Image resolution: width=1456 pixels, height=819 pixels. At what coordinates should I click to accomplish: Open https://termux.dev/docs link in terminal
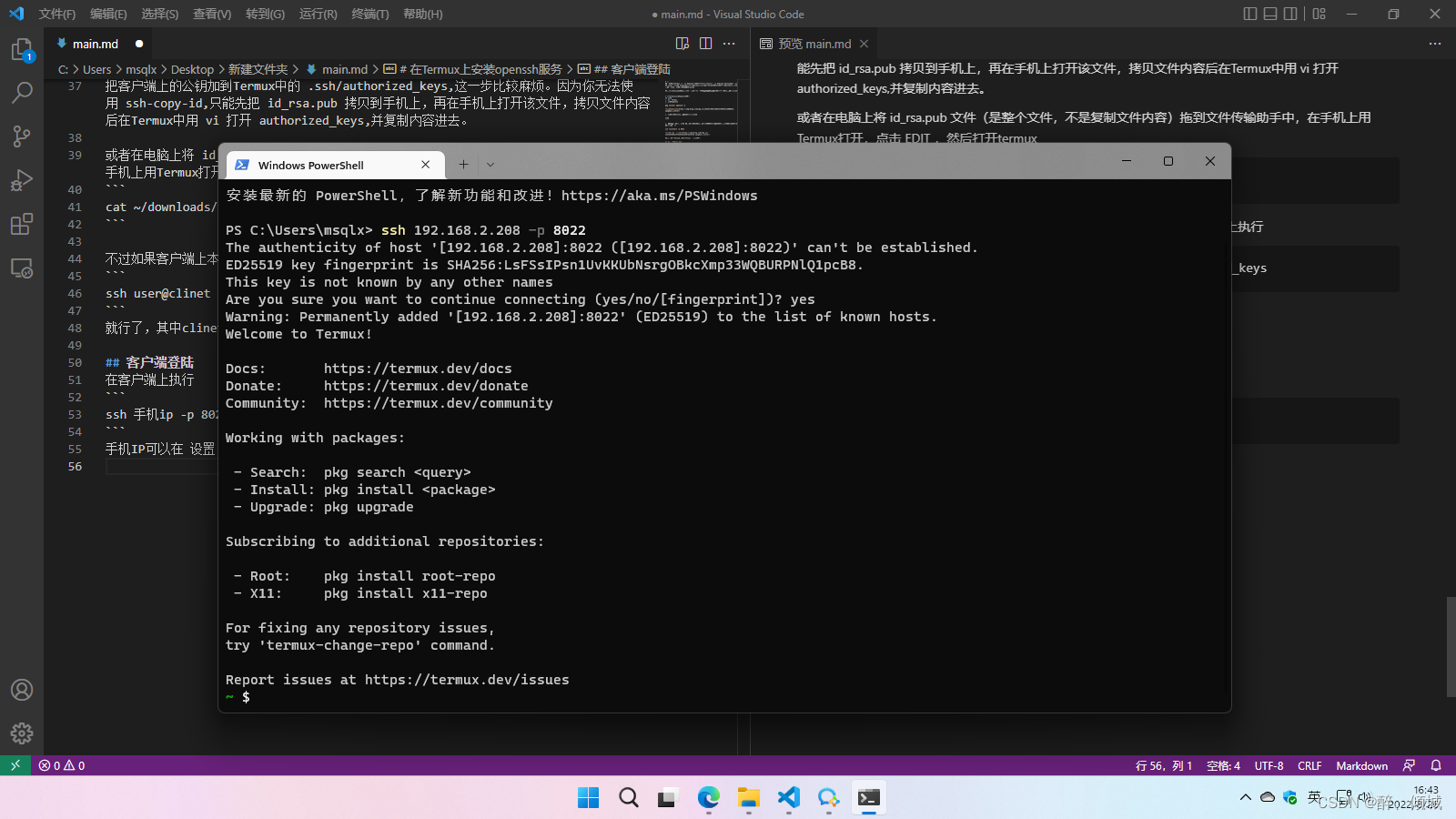(x=418, y=369)
